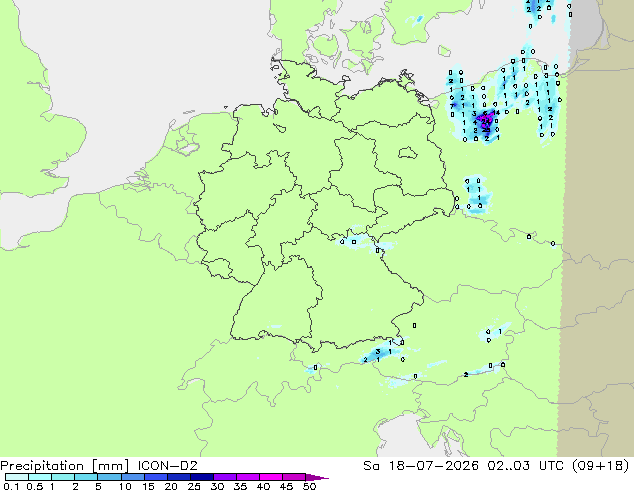The height and width of the screenshot is (490, 634).
Task: Click the 2–5 mm legend color swatch
Action: coord(86,477)
